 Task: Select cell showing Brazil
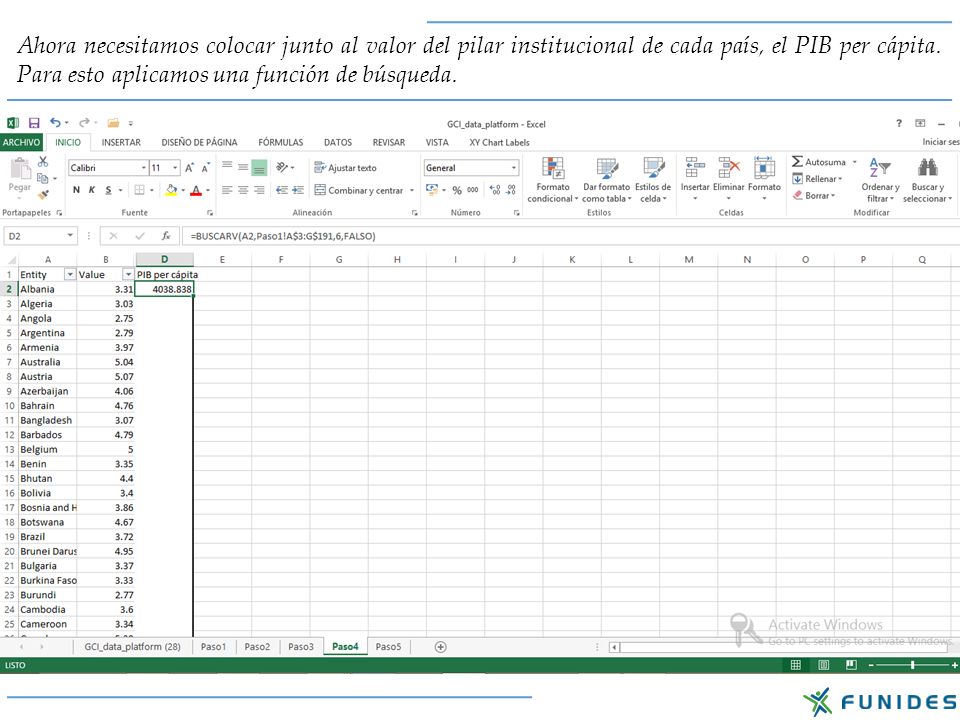(x=48, y=537)
